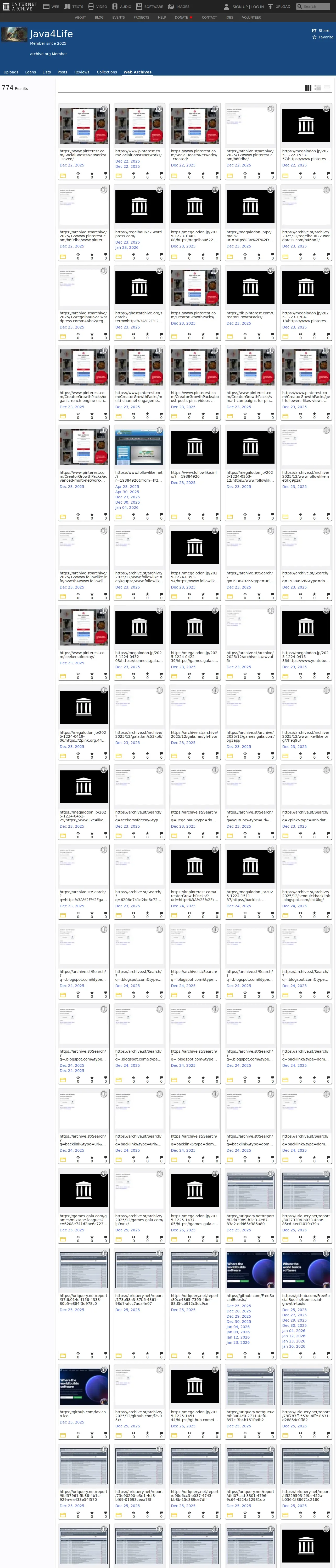Open the Uploads tab

(x=11, y=72)
